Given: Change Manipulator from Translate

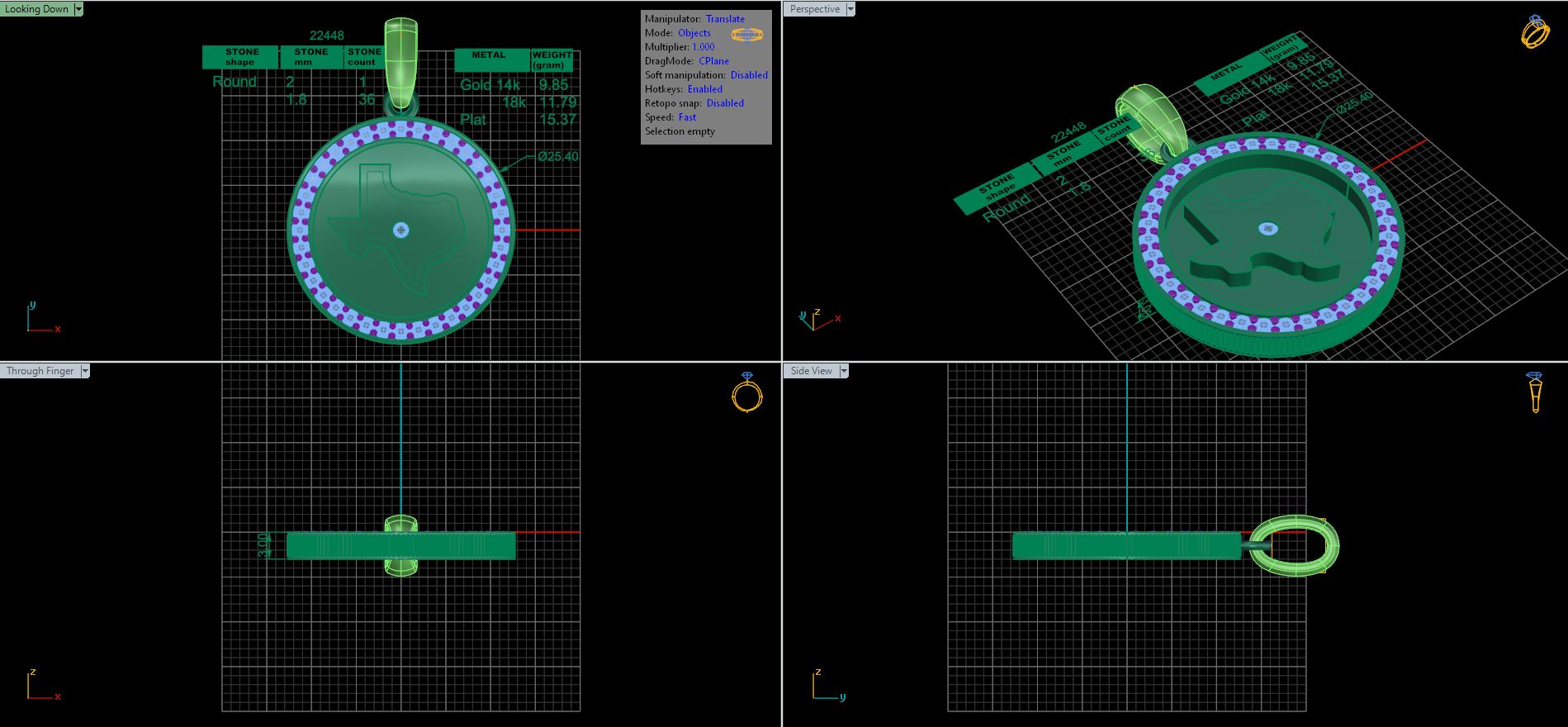Looking at the screenshot, I should [x=725, y=19].
